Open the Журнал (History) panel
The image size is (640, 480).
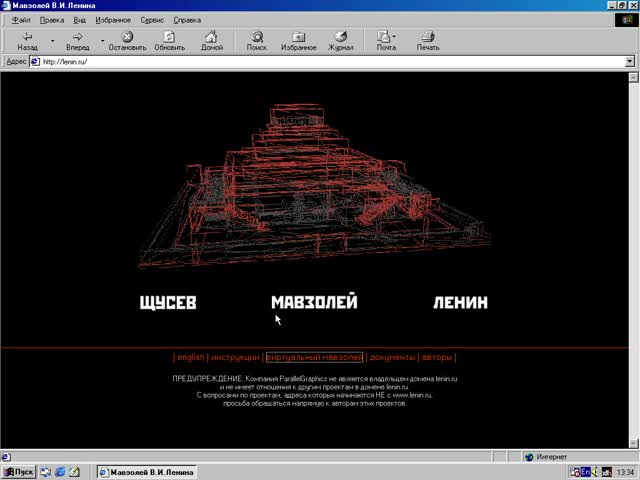(x=341, y=40)
